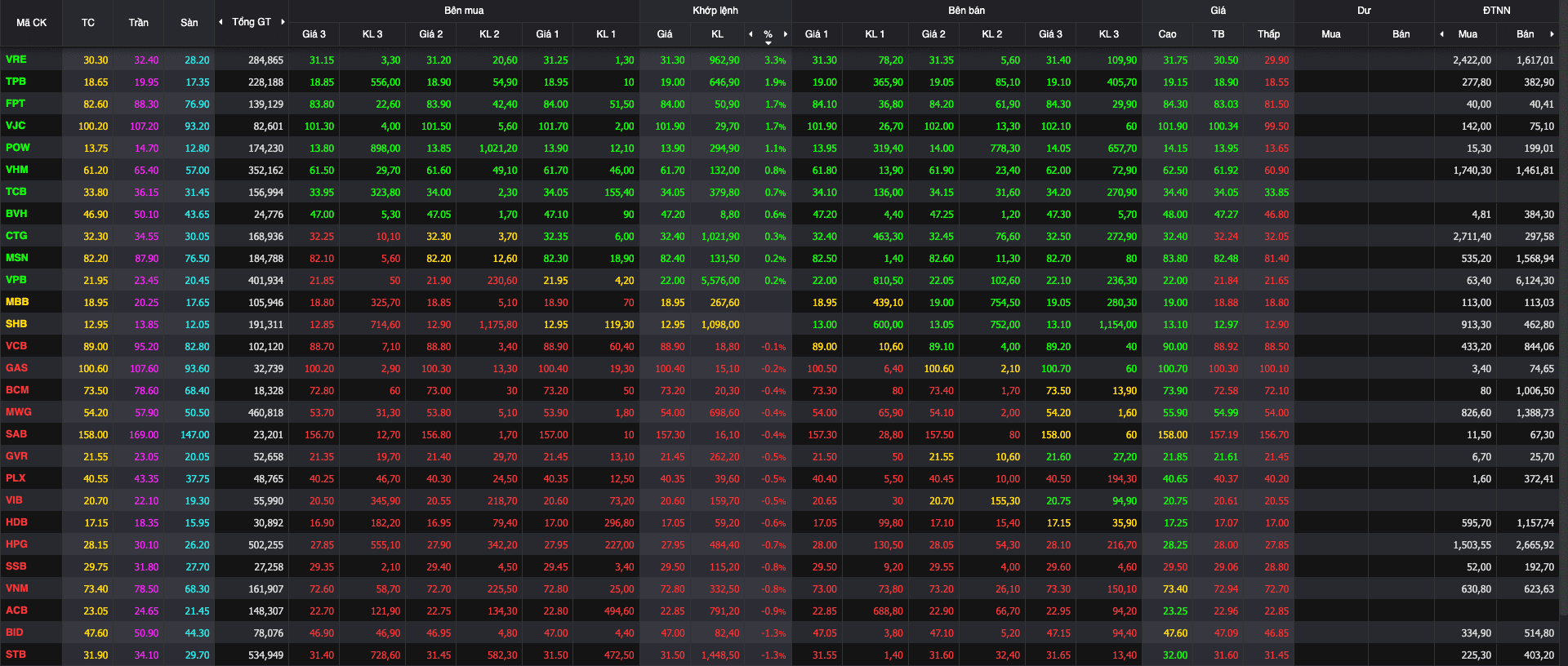Open the POW stock symbol
Screen dimensions: 1568x666
click(18, 148)
